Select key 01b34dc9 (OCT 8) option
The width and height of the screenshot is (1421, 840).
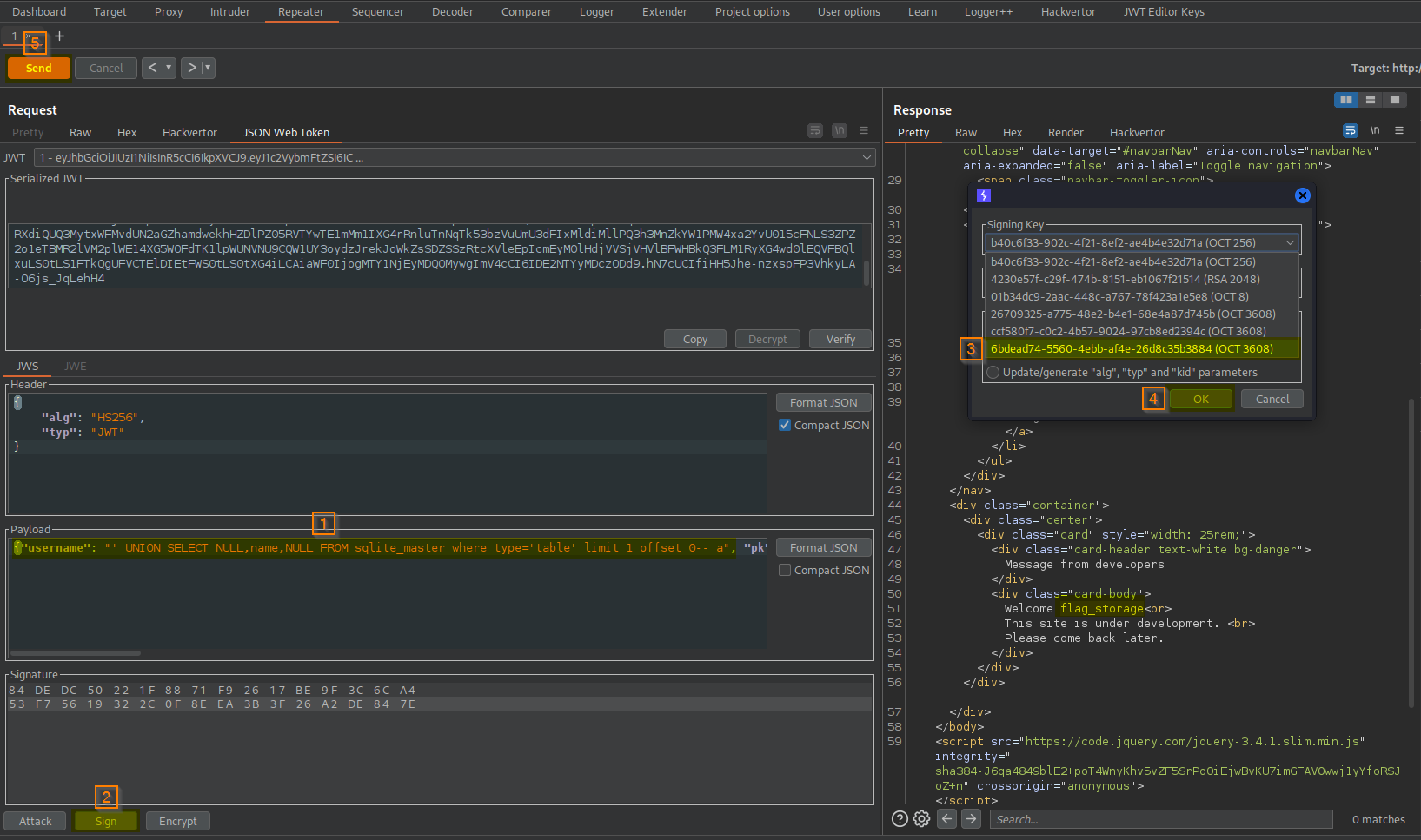(x=1142, y=296)
